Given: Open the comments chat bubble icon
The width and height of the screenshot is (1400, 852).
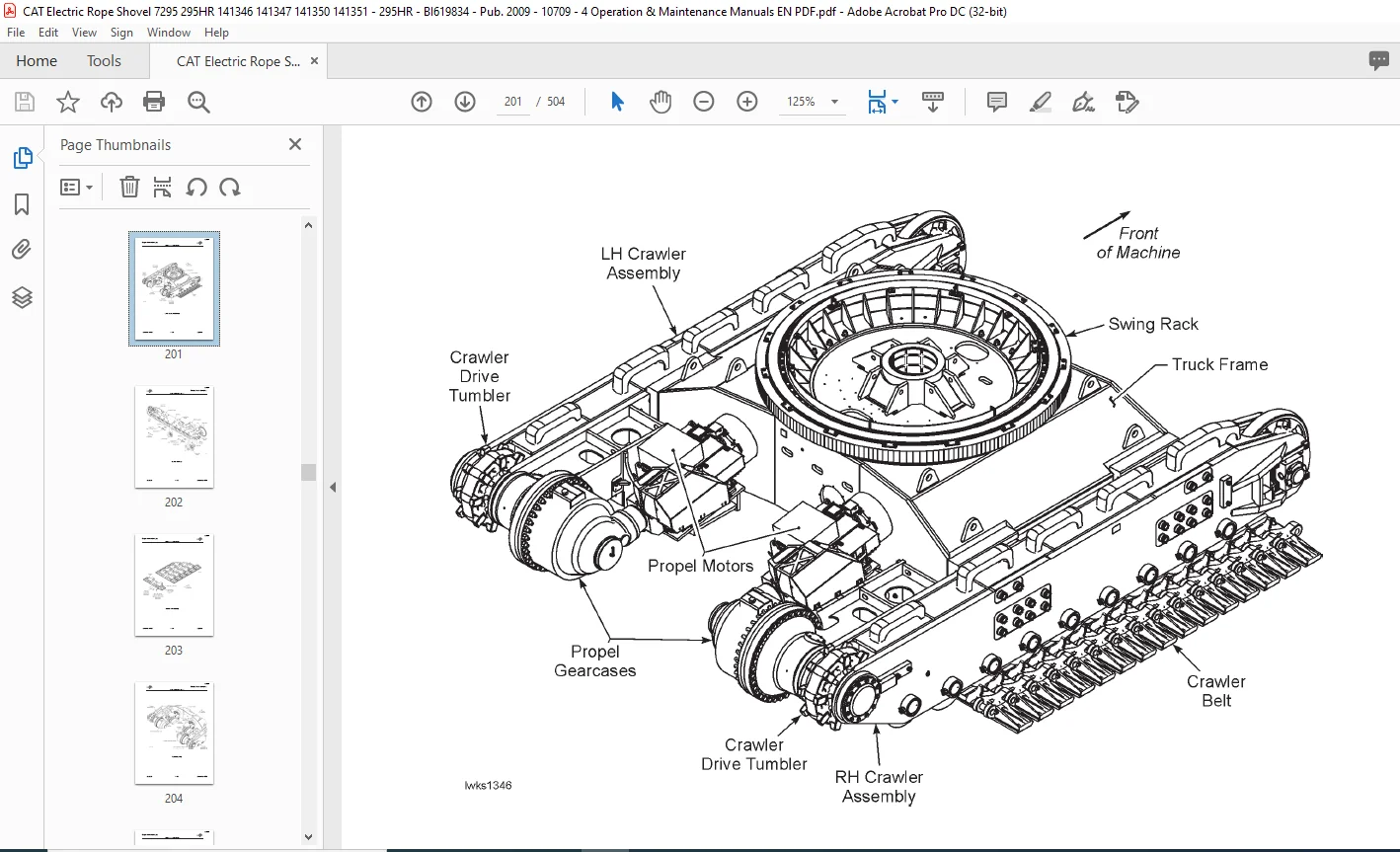Looking at the screenshot, I should point(1379,61).
